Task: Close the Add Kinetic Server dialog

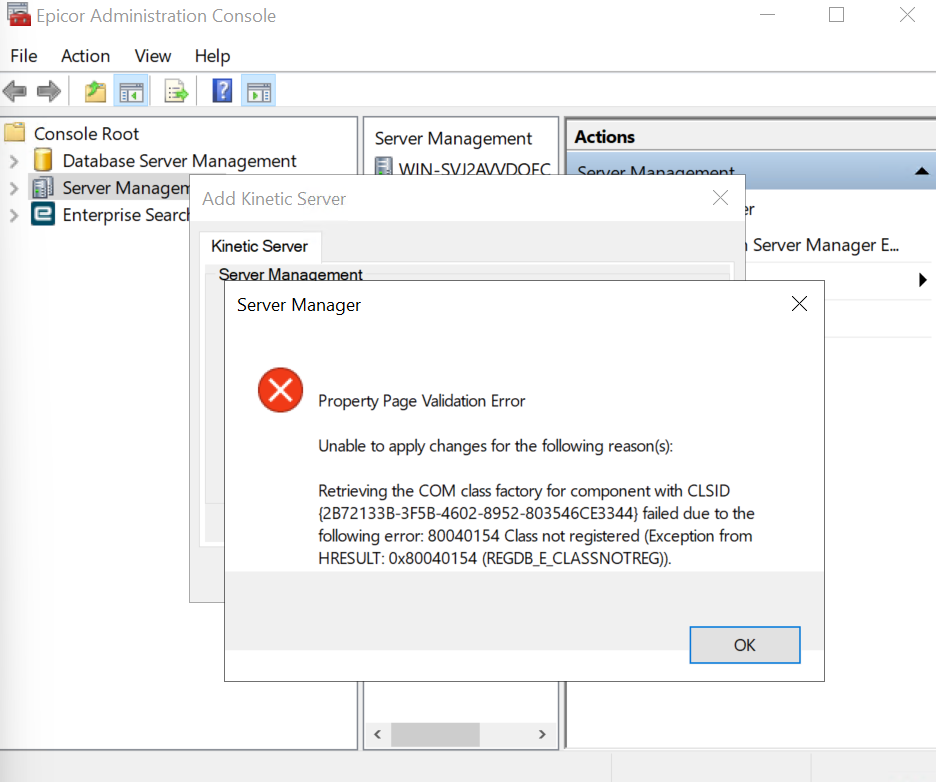Action: [x=721, y=198]
